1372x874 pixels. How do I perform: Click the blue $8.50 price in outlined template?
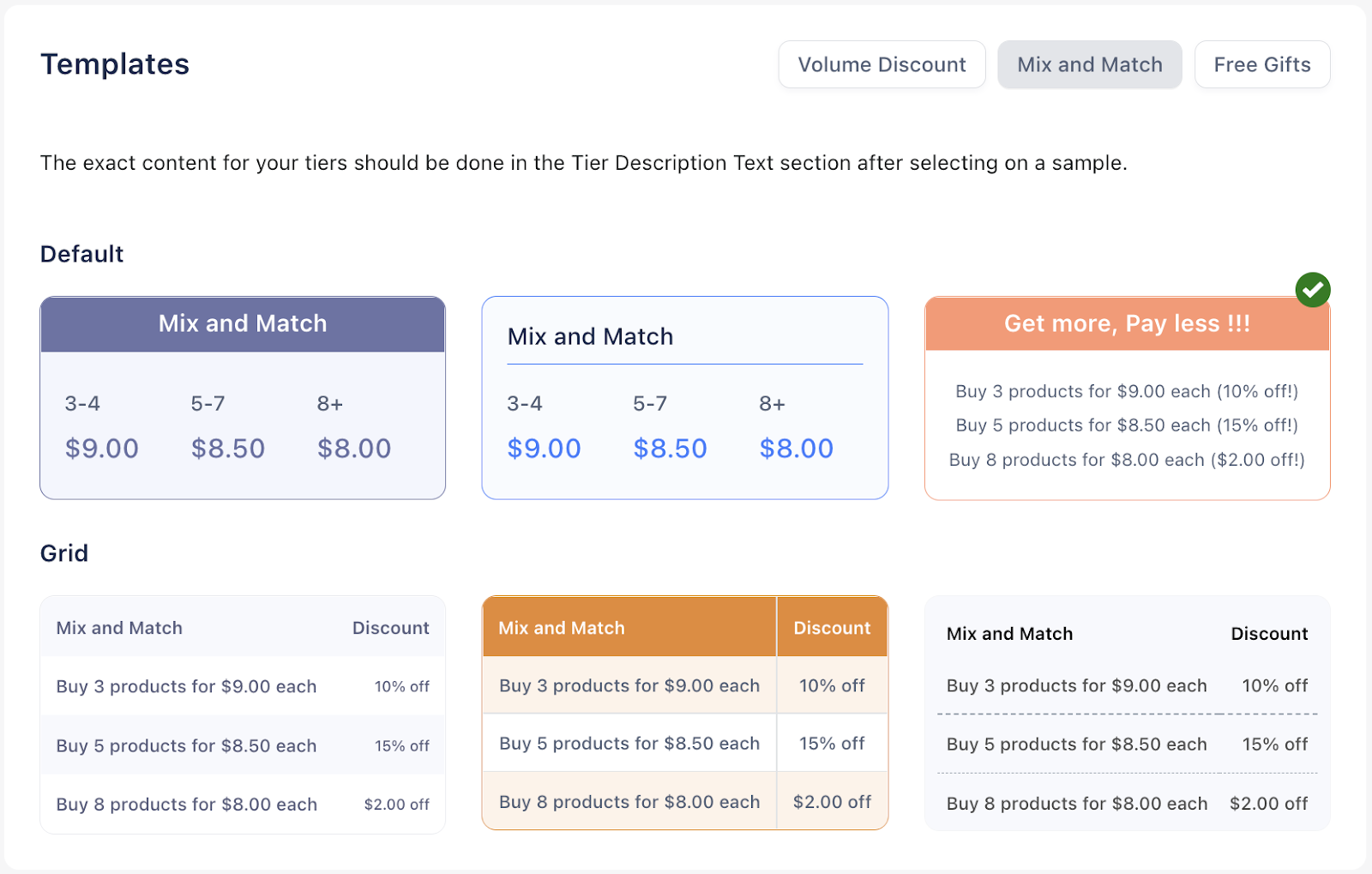[x=670, y=449]
